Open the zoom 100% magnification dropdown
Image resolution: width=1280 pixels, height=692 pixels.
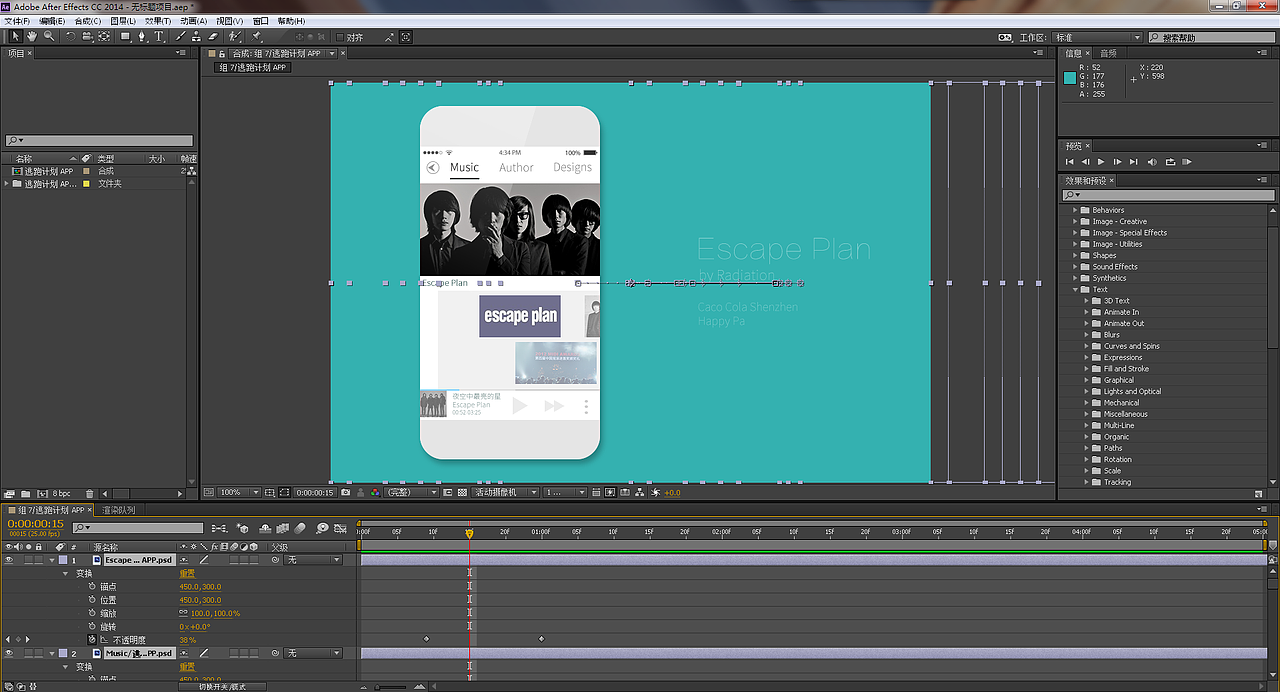click(x=240, y=492)
